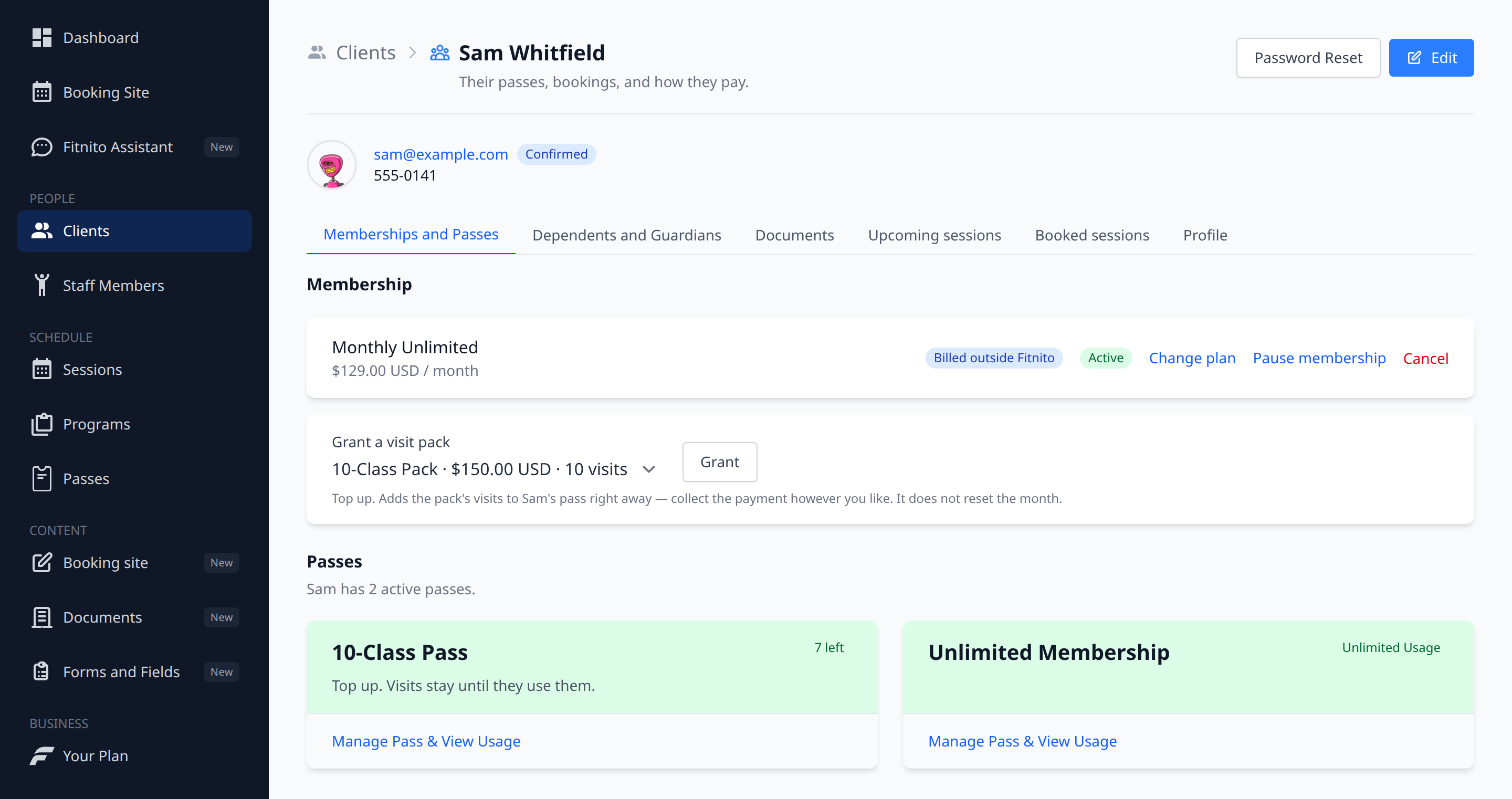Click the Booking Site calendar icon
The width and height of the screenshot is (1512, 799).
tap(41, 92)
